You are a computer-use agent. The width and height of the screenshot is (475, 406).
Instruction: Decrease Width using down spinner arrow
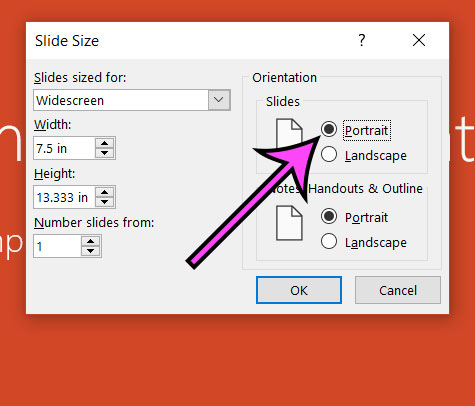point(105,153)
